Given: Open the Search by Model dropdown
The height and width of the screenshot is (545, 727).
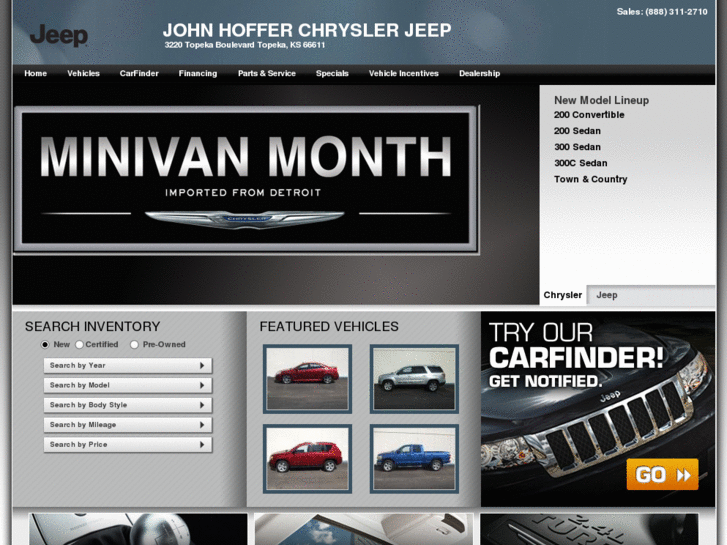Looking at the screenshot, I should point(128,385).
